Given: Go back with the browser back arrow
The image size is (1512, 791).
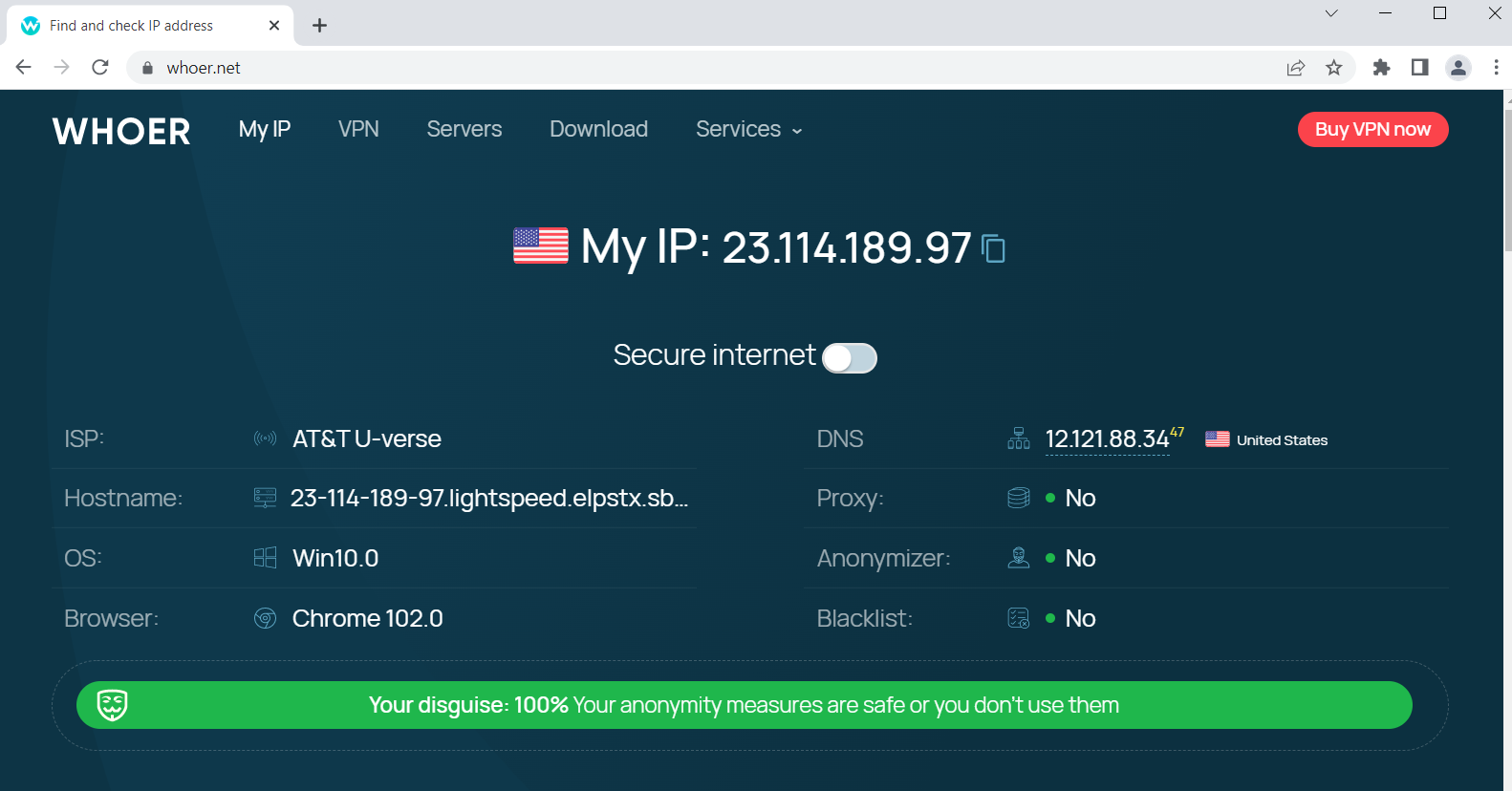Looking at the screenshot, I should tap(24, 67).
